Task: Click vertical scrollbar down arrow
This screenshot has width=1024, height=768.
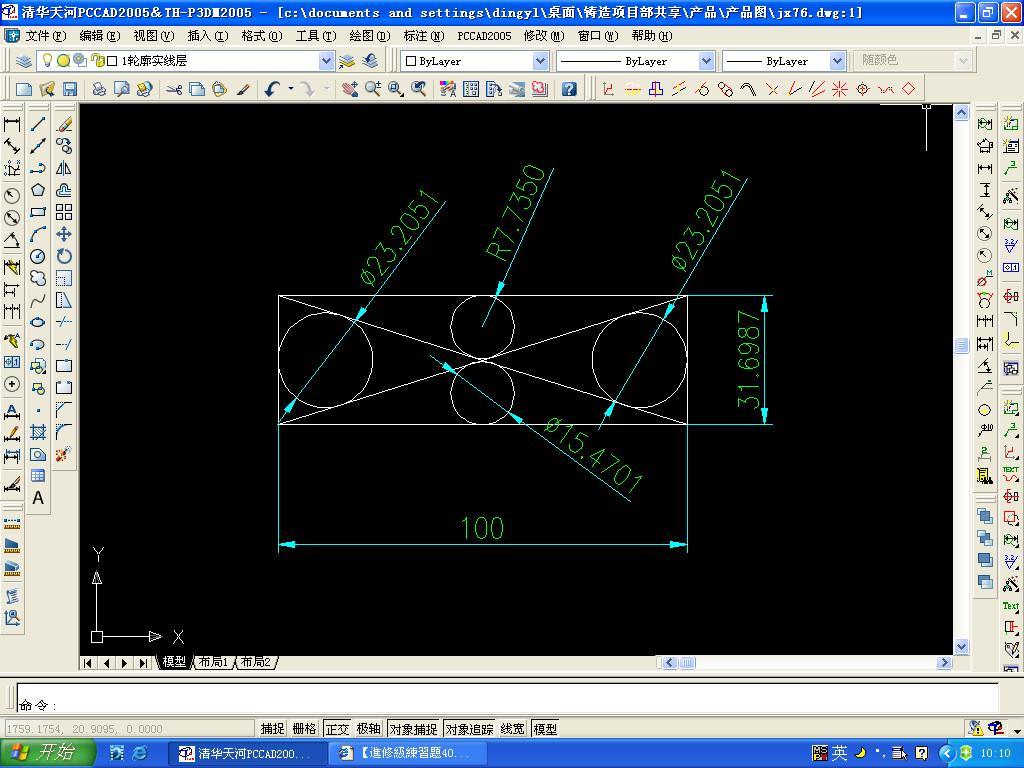Action: tap(961, 647)
